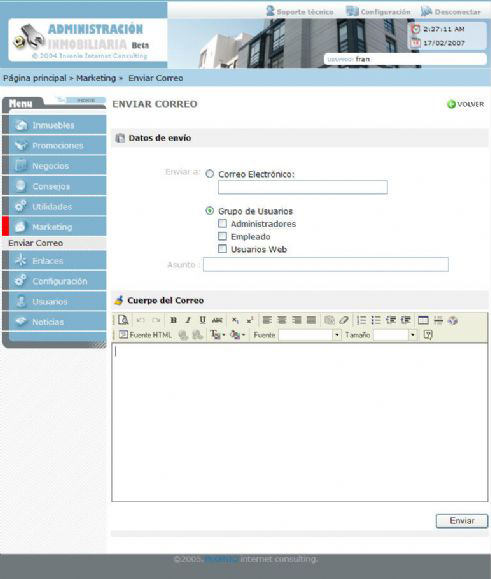
Task: Apply italic formatting in the editor
Action: pyautogui.click(x=188, y=320)
